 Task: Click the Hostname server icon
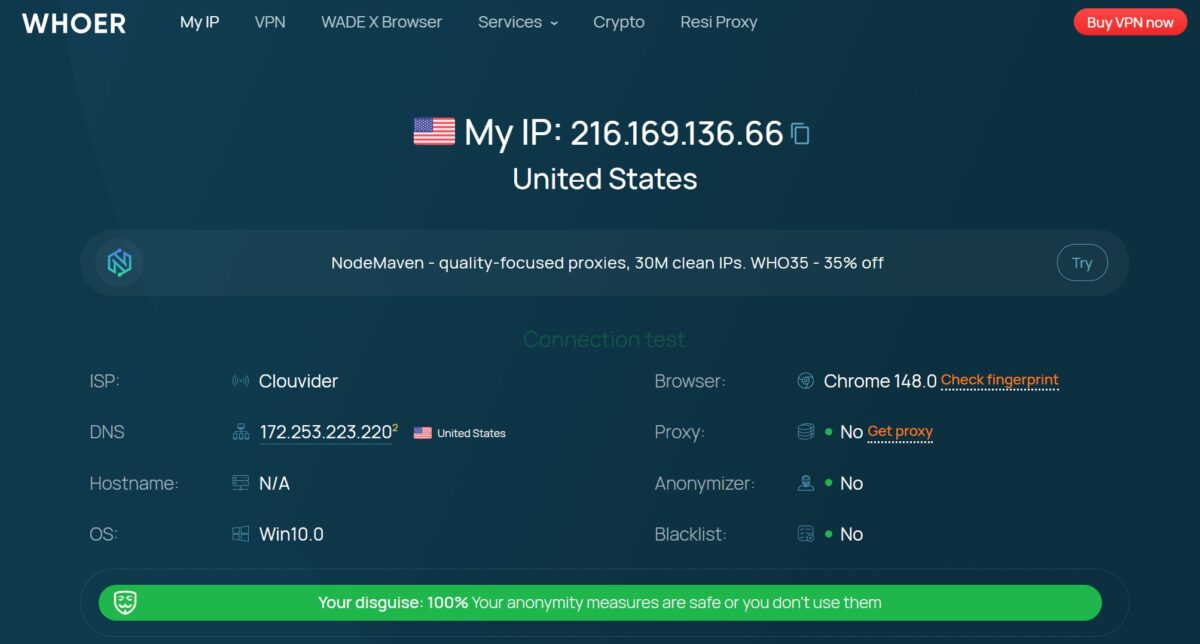click(x=240, y=483)
